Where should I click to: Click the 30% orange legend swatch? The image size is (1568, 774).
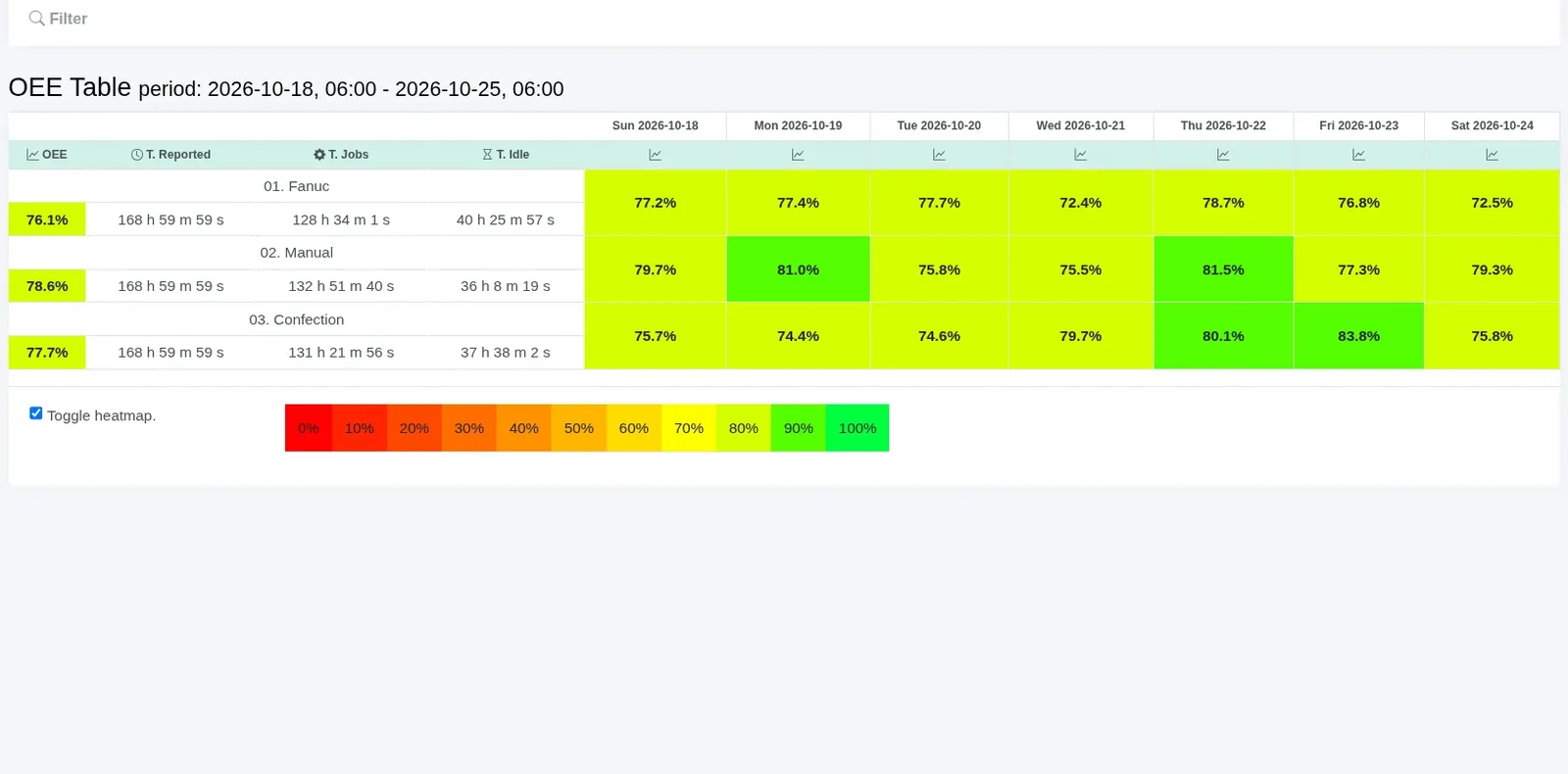pyautogui.click(x=469, y=428)
